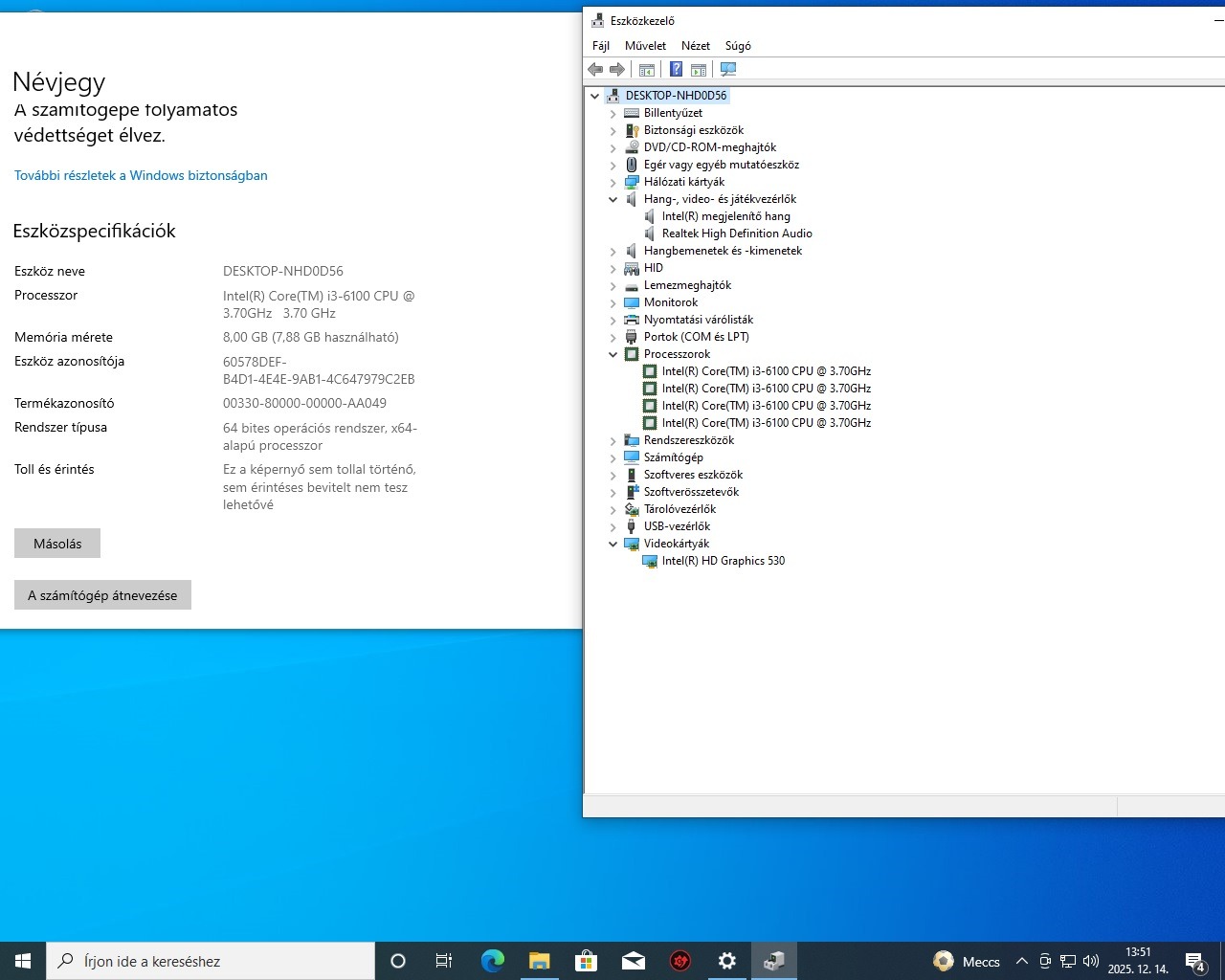
Task: Select Realtek High Definition Audio device
Action: click(737, 234)
